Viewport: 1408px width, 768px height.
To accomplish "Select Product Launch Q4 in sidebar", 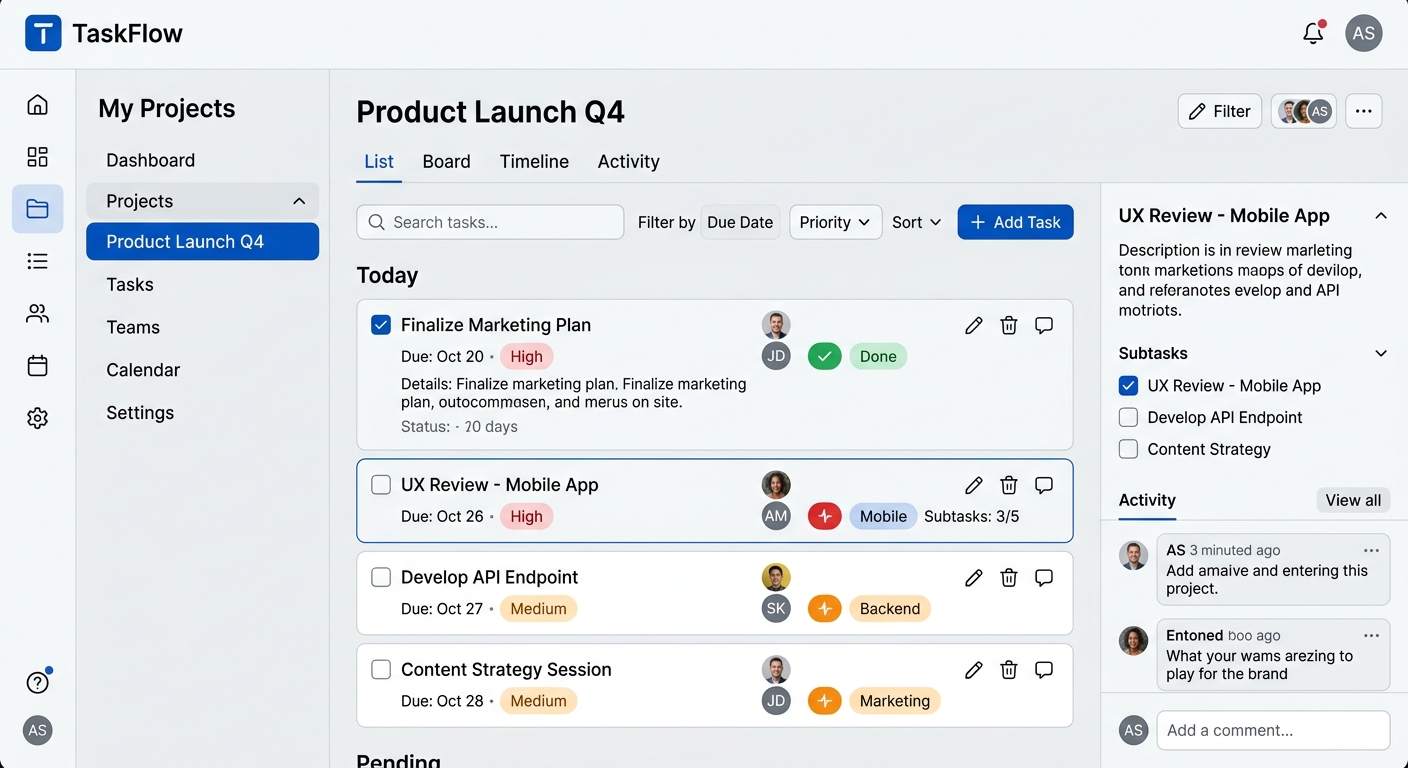I will coord(202,242).
